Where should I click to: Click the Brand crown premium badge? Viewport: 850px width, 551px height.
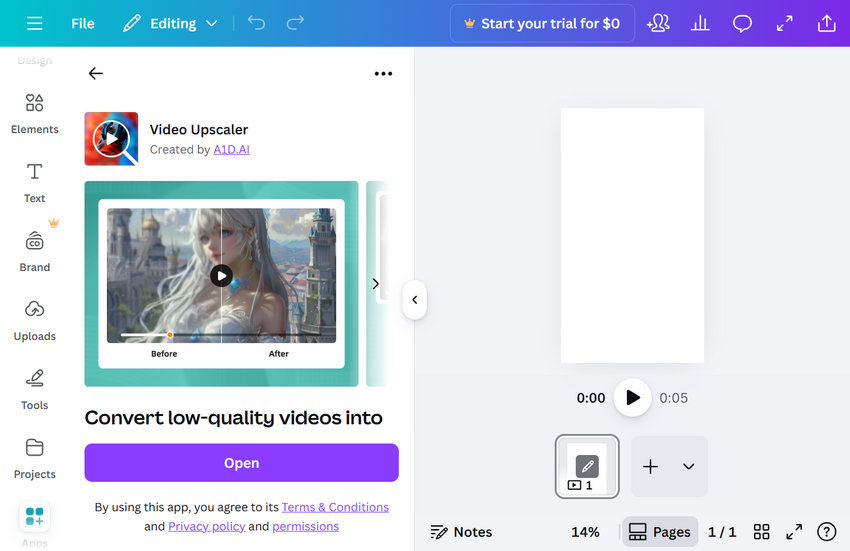coord(54,223)
